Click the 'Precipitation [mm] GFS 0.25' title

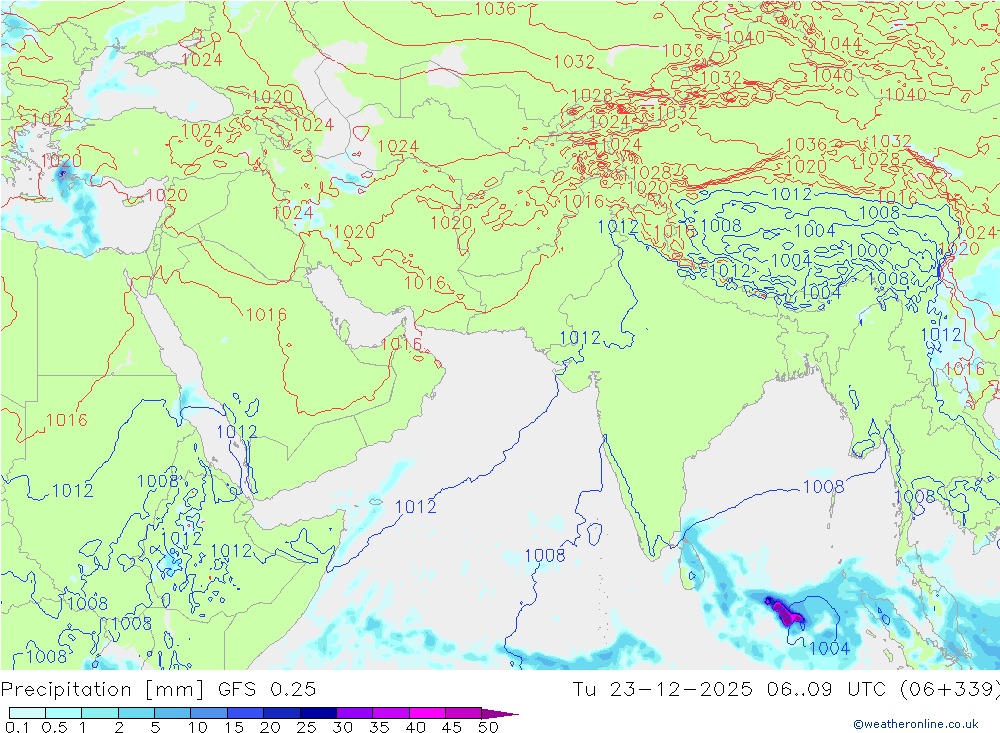[x=158, y=690]
